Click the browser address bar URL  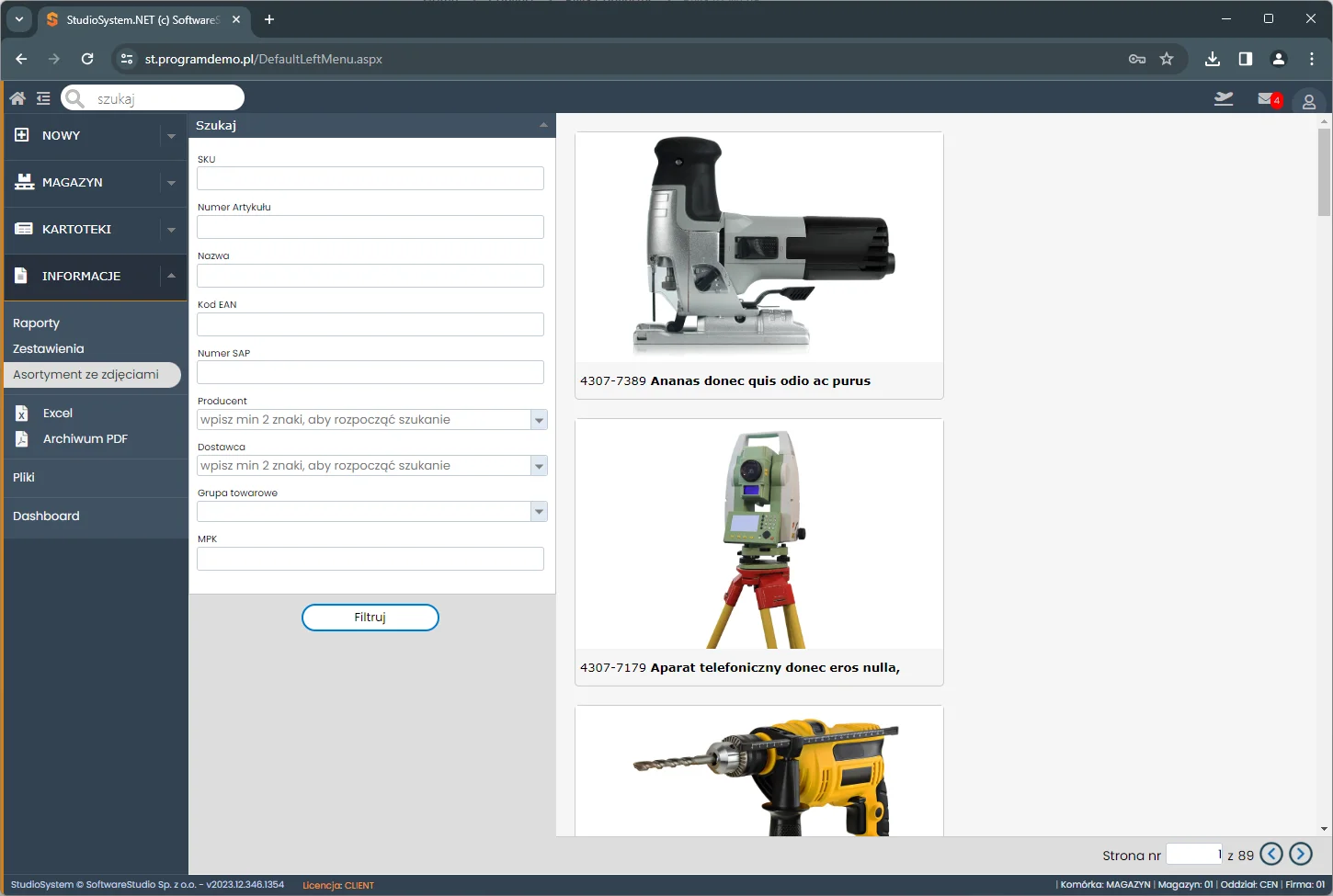pos(264,59)
